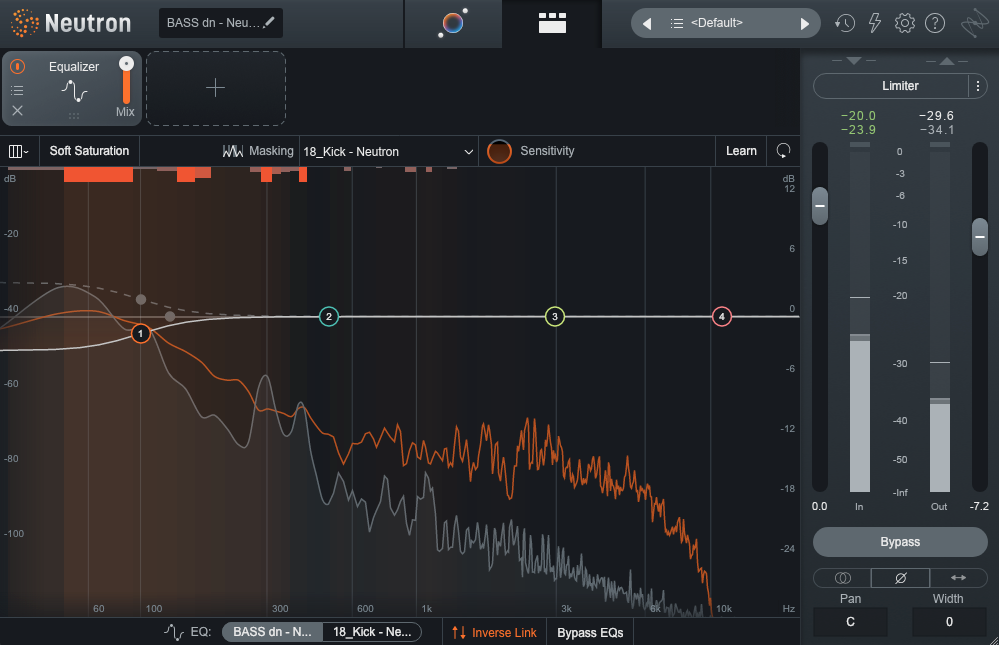Click the EQ curve icon beside EQ label

click(174, 632)
